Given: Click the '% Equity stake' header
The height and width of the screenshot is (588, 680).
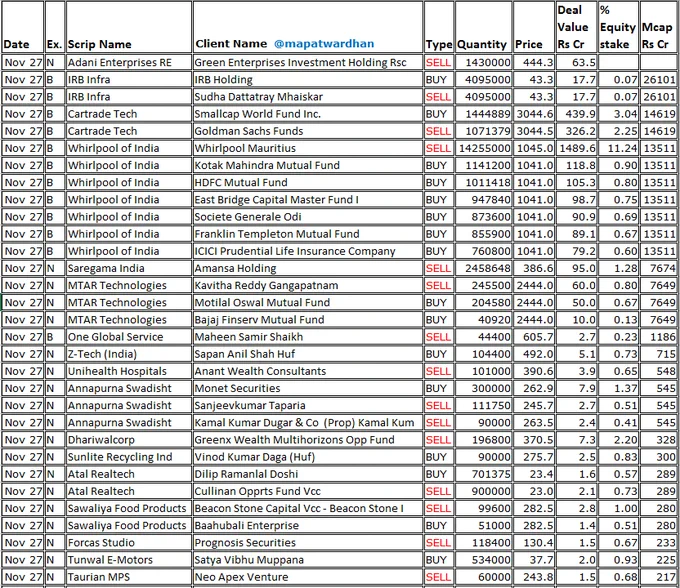Looking at the screenshot, I should click(x=618, y=27).
